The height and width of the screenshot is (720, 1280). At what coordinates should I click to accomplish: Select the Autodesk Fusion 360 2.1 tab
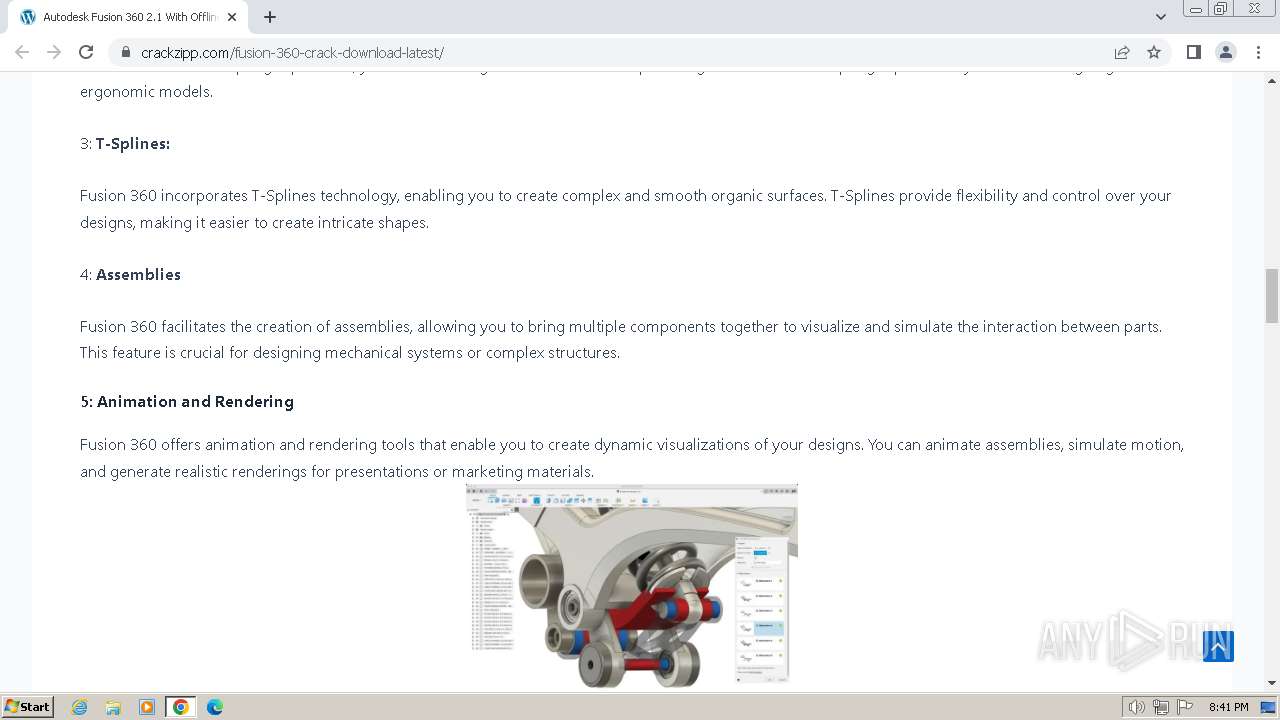coord(128,17)
